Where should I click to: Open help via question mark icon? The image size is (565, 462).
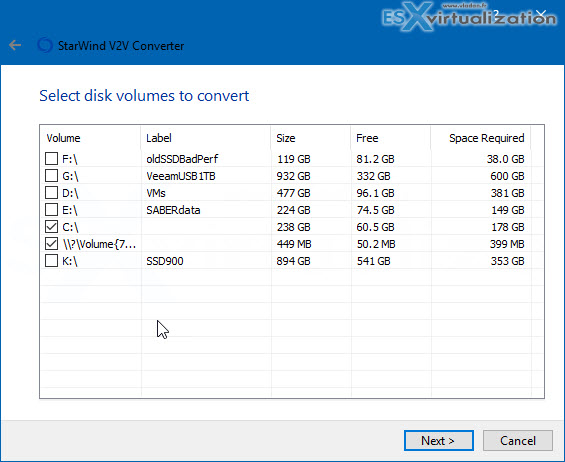click(x=496, y=14)
